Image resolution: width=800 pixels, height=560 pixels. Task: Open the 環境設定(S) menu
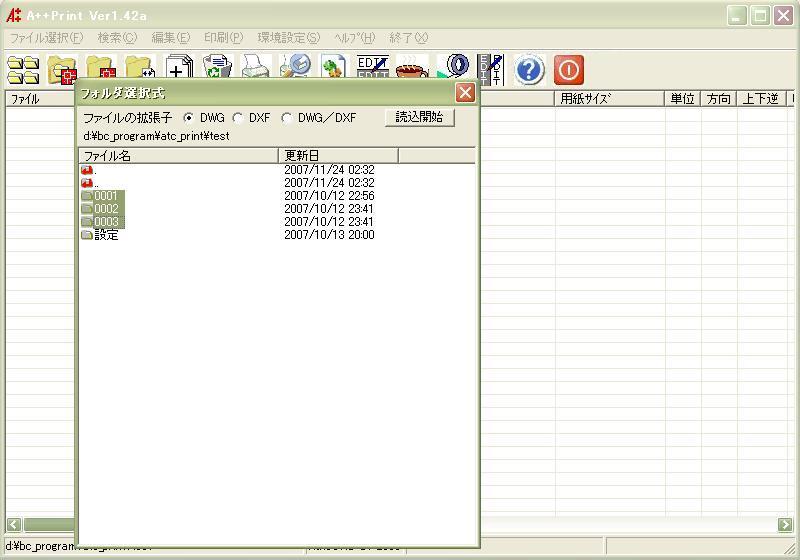pyautogui.click(x=288, y=38)
